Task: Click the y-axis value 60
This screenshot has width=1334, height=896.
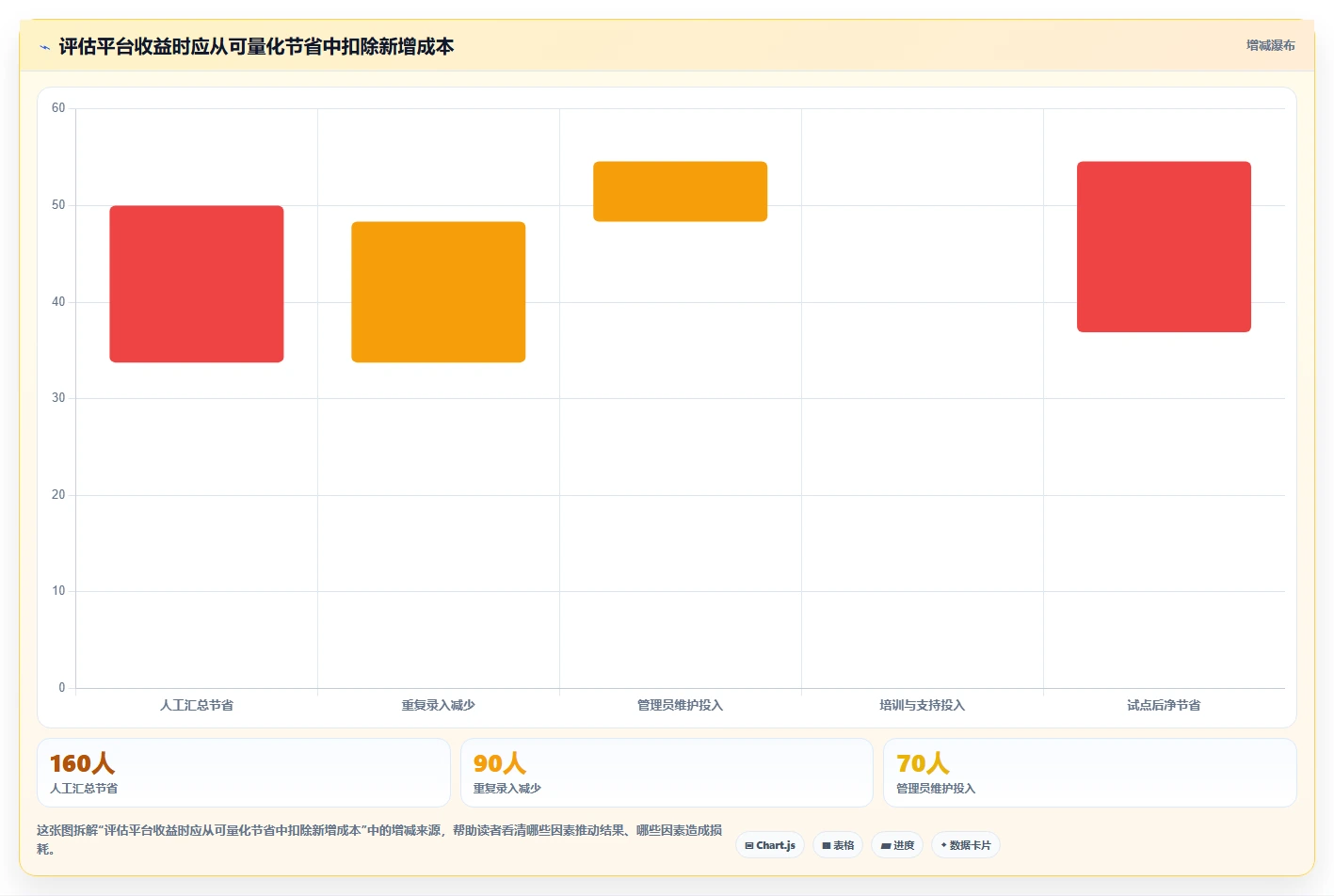Action: pos(58,108)
